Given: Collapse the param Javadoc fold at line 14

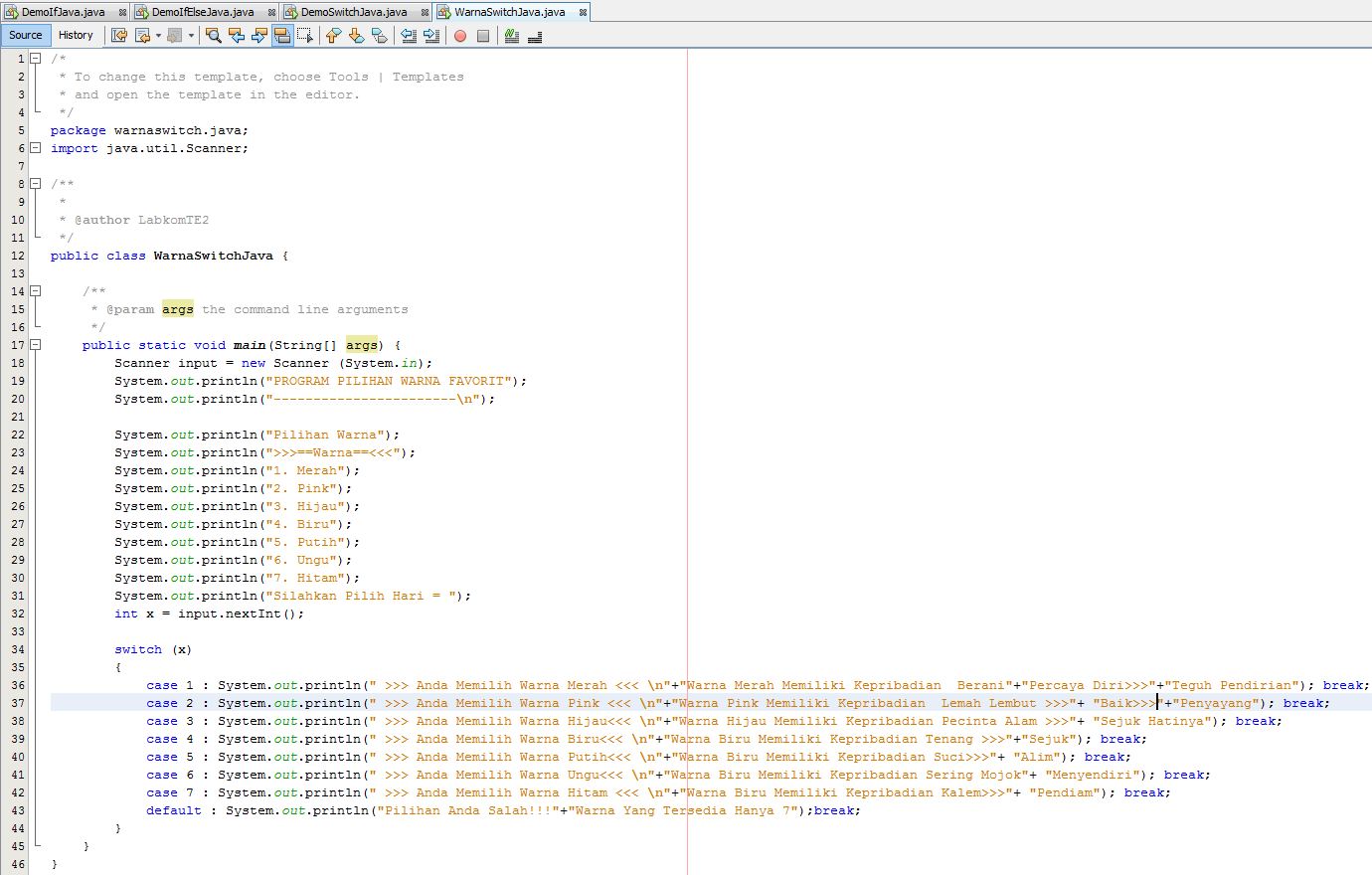Looking at the screenshot, I should (36, 291).
